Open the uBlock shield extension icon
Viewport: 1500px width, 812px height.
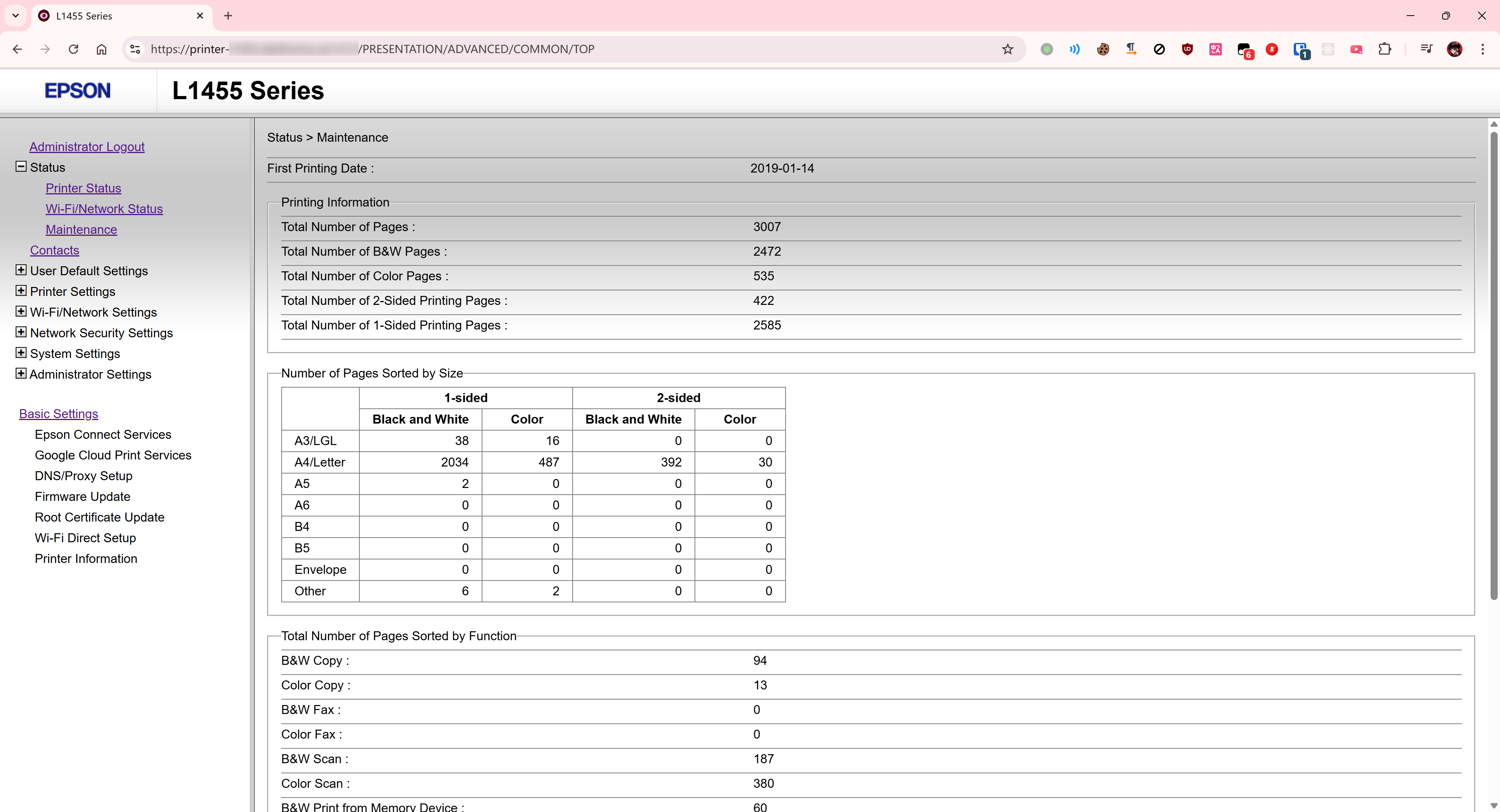point(1187,49)
